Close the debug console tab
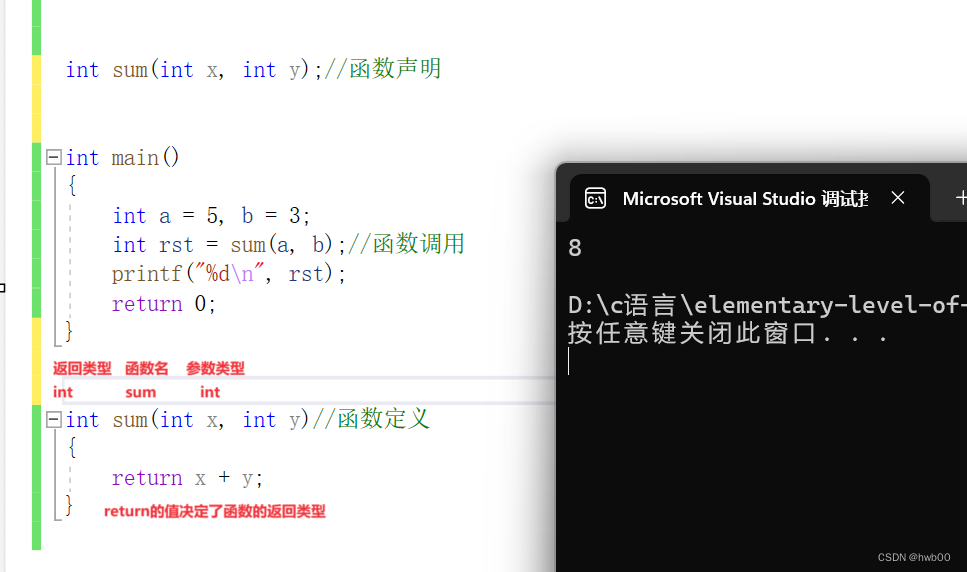Screen dimensions: 967x572 (x=898, y=198)
